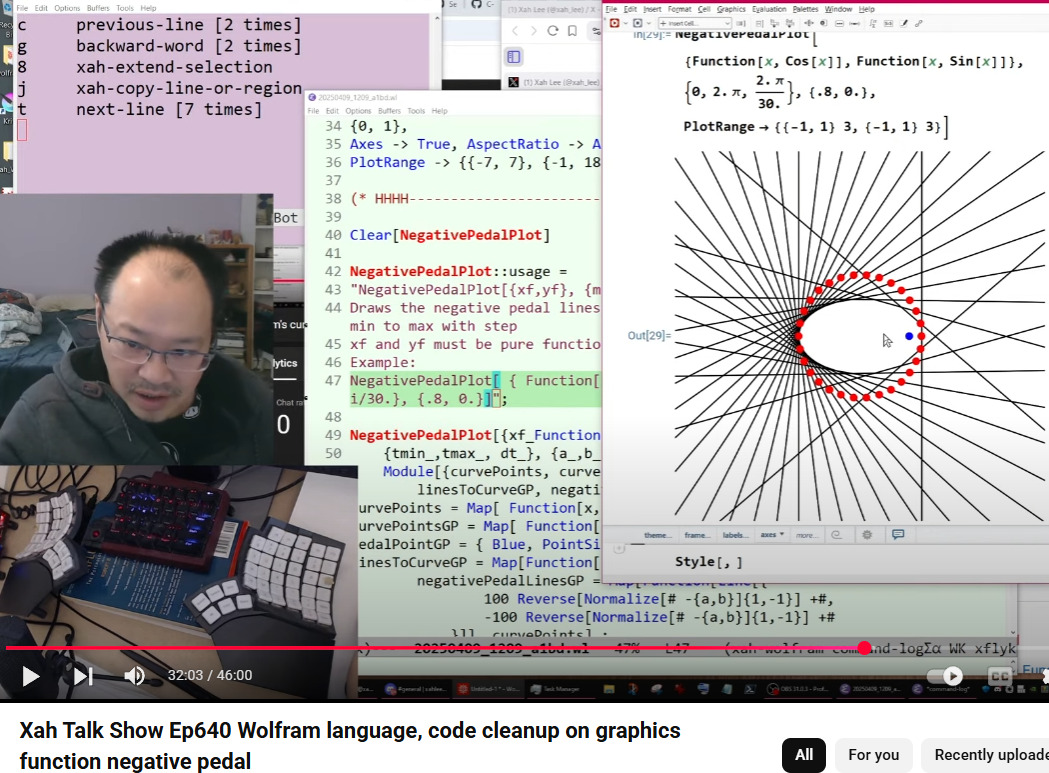Click the video title Xah Talk Show Ep640

tap(349, 746)
